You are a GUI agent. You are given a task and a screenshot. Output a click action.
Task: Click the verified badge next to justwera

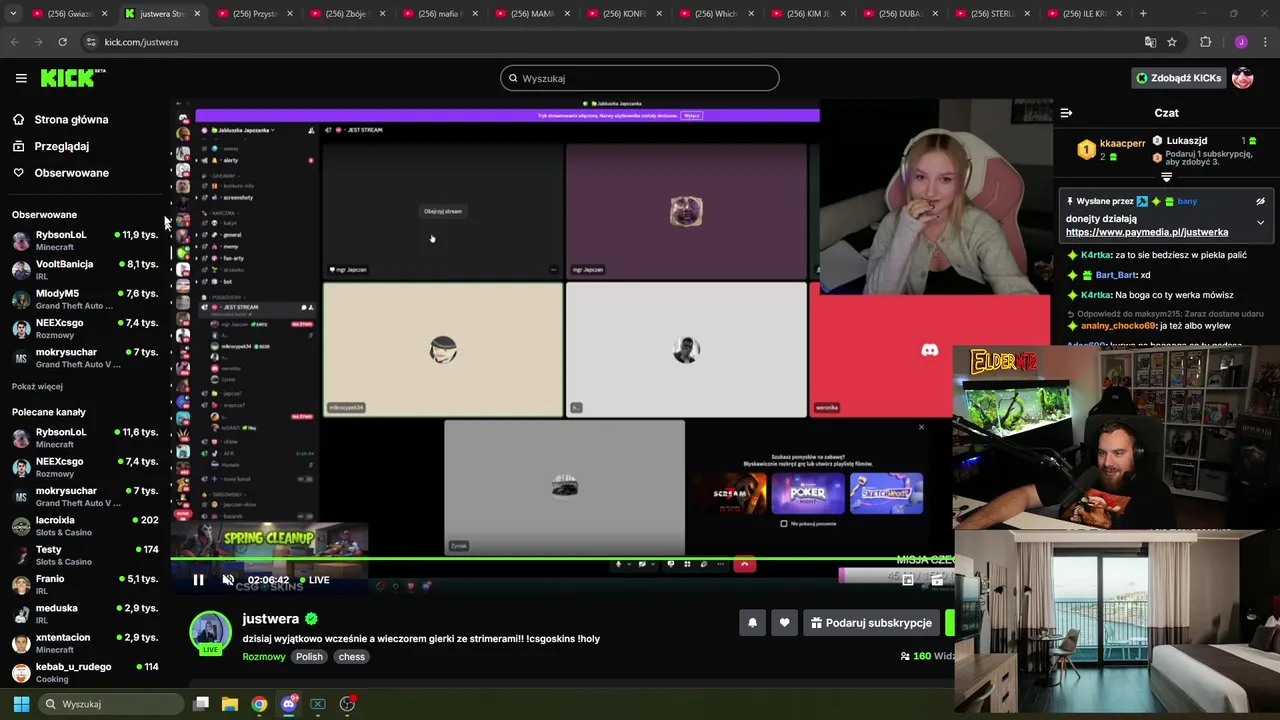pos(311,619)
